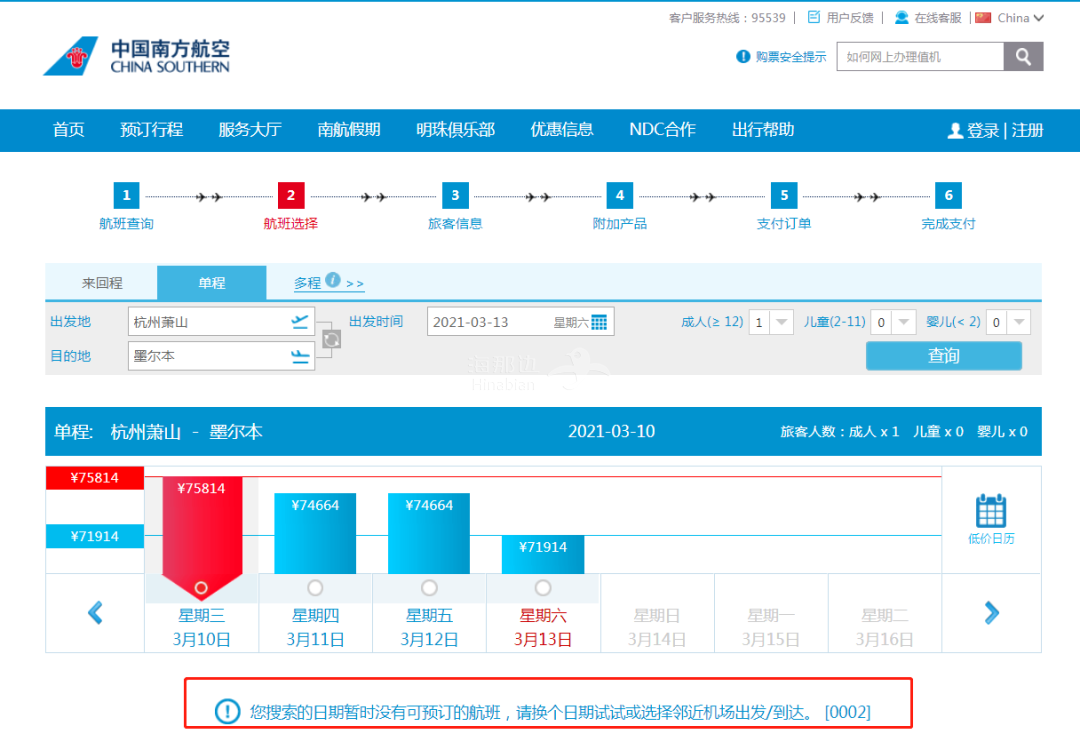Viewport: 1080px width, 742px height.
Task: Expand the adult passenger count dropdown
Action: [782, 322]
